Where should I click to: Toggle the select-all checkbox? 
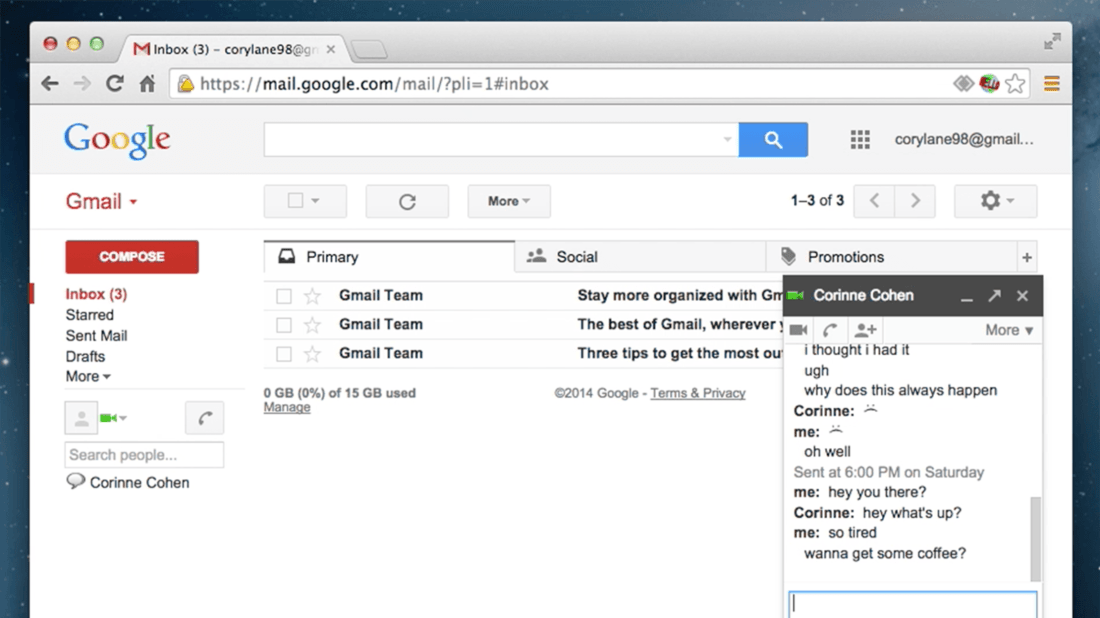click(x=295, y=201)
